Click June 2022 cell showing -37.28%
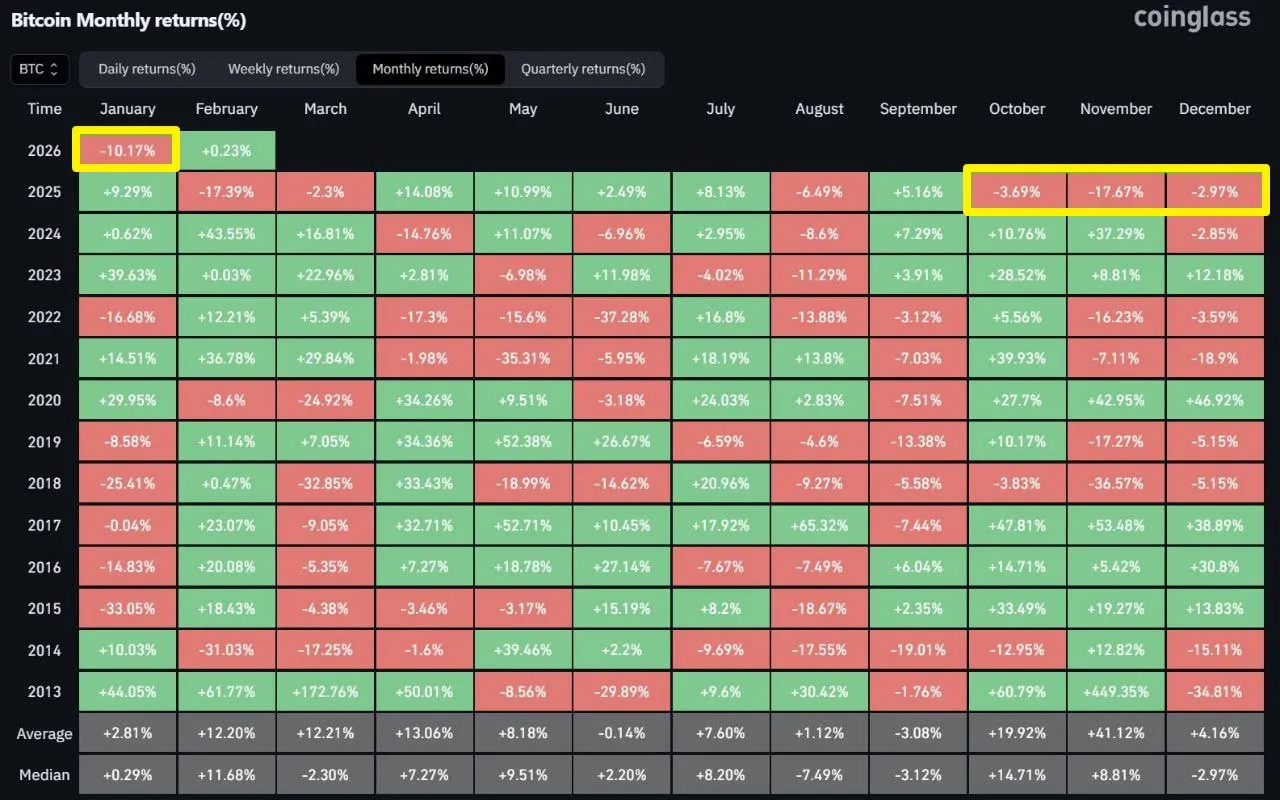The height and width of the screenshot is (800, 1280). click(x=622, y=317)
